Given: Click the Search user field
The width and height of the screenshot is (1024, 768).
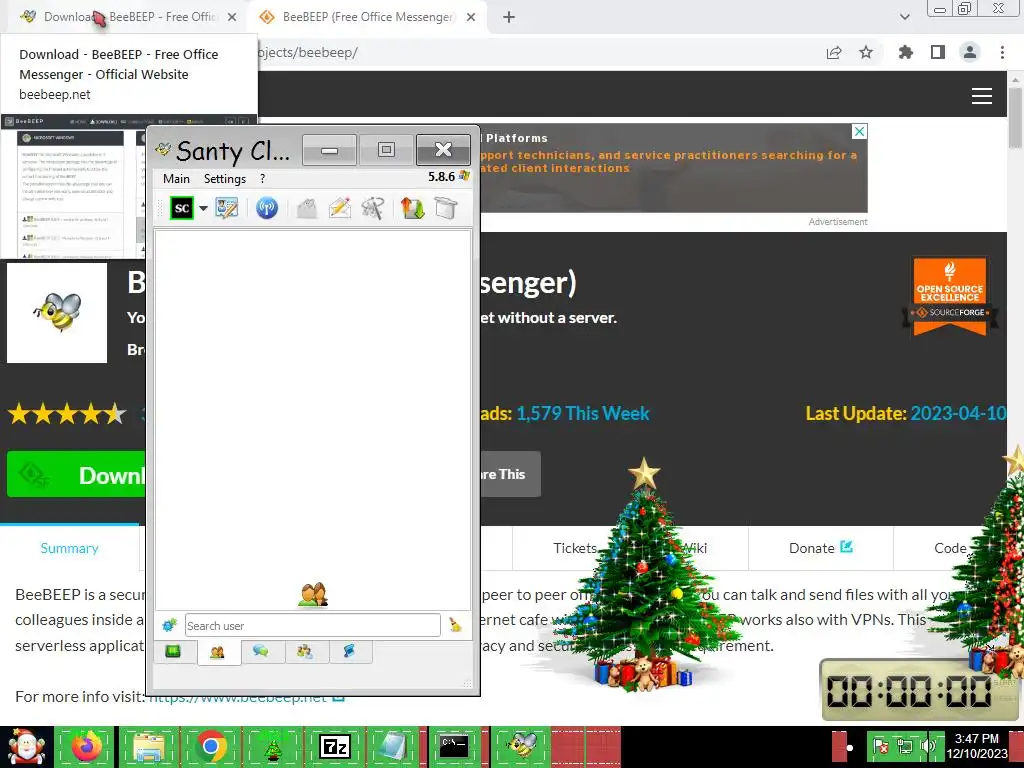Looking at the screenshot, I should click(312, 626).
